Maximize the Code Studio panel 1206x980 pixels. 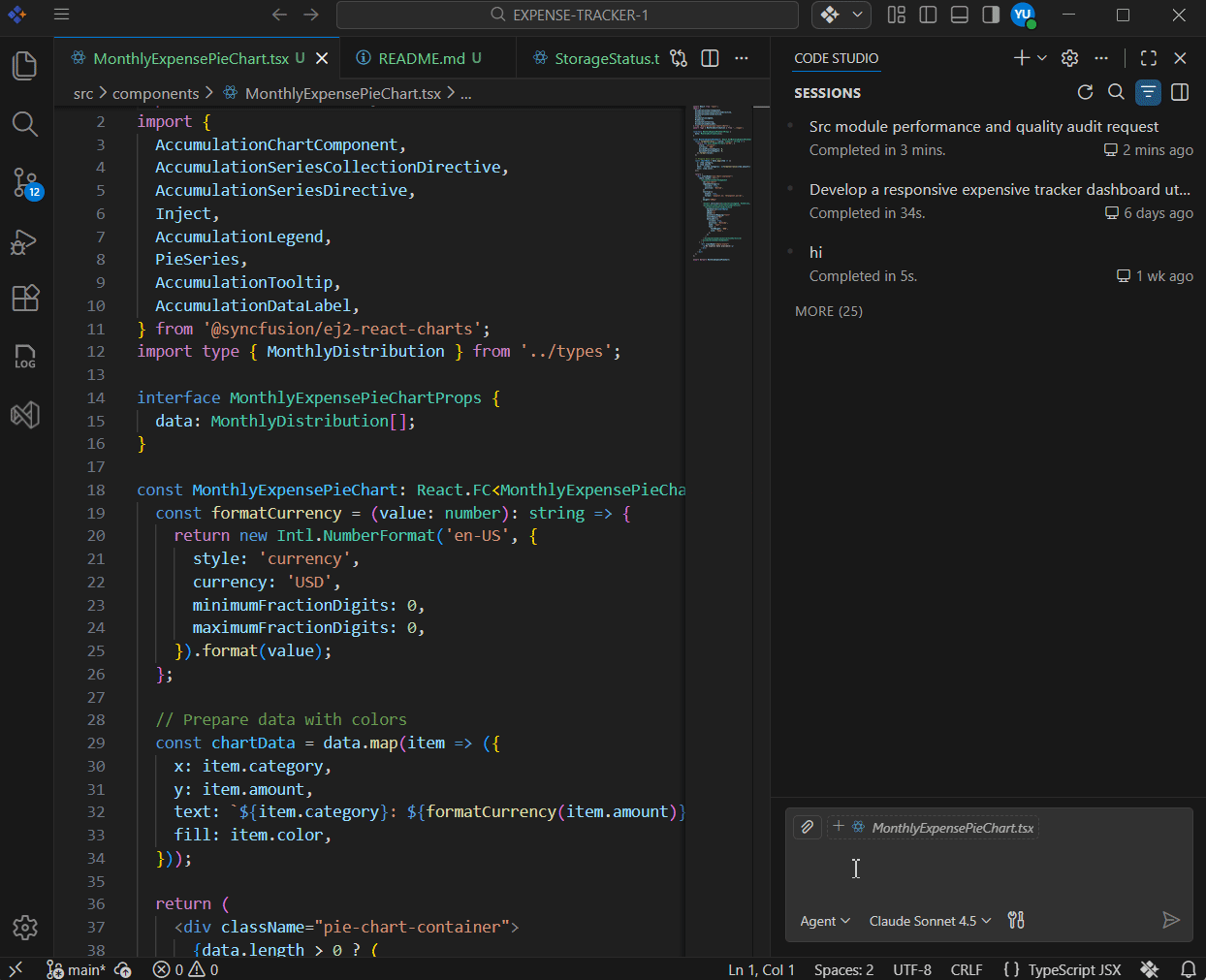[1149, 58]
